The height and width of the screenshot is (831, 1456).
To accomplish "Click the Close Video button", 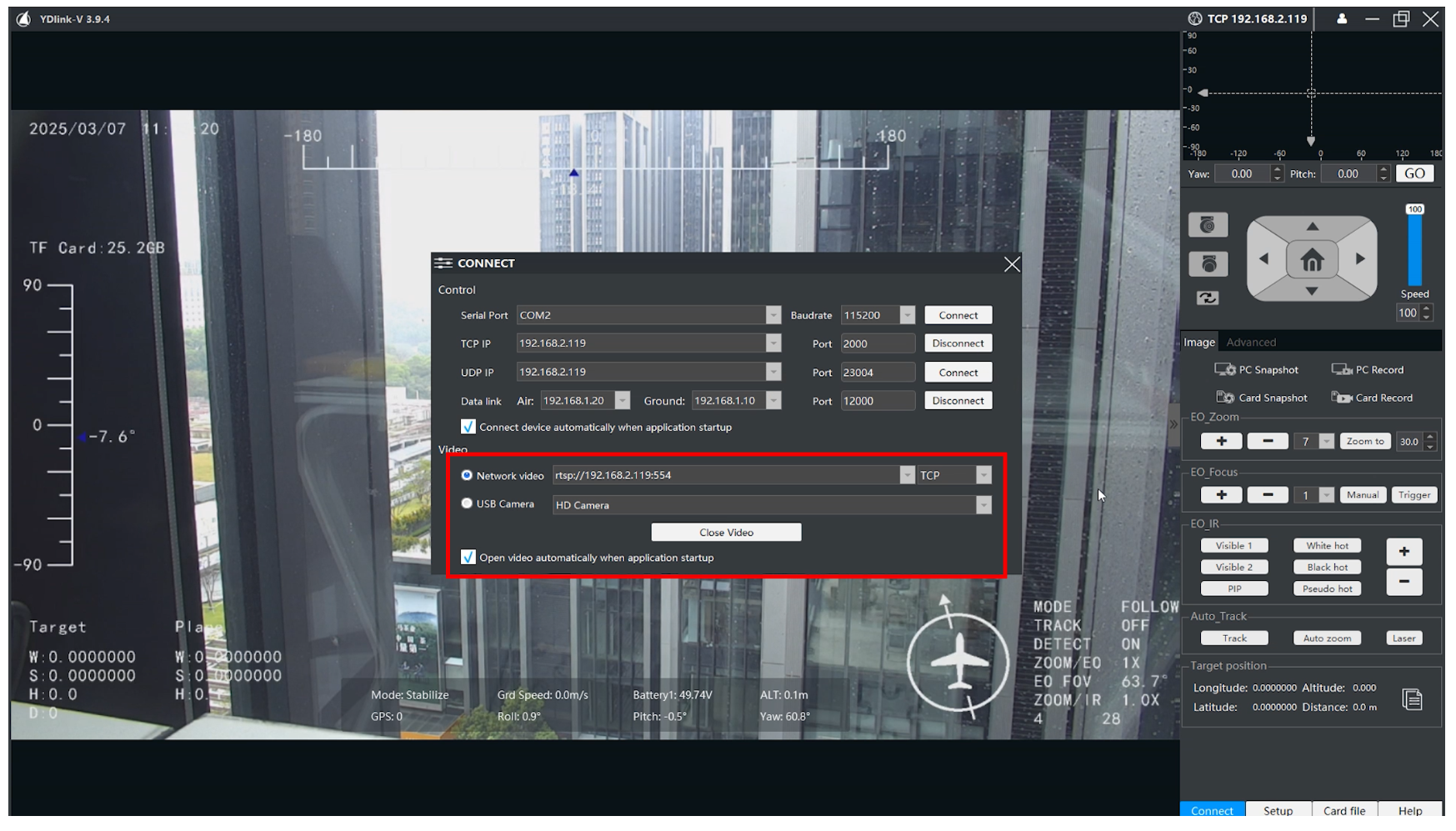I will 726,532.
